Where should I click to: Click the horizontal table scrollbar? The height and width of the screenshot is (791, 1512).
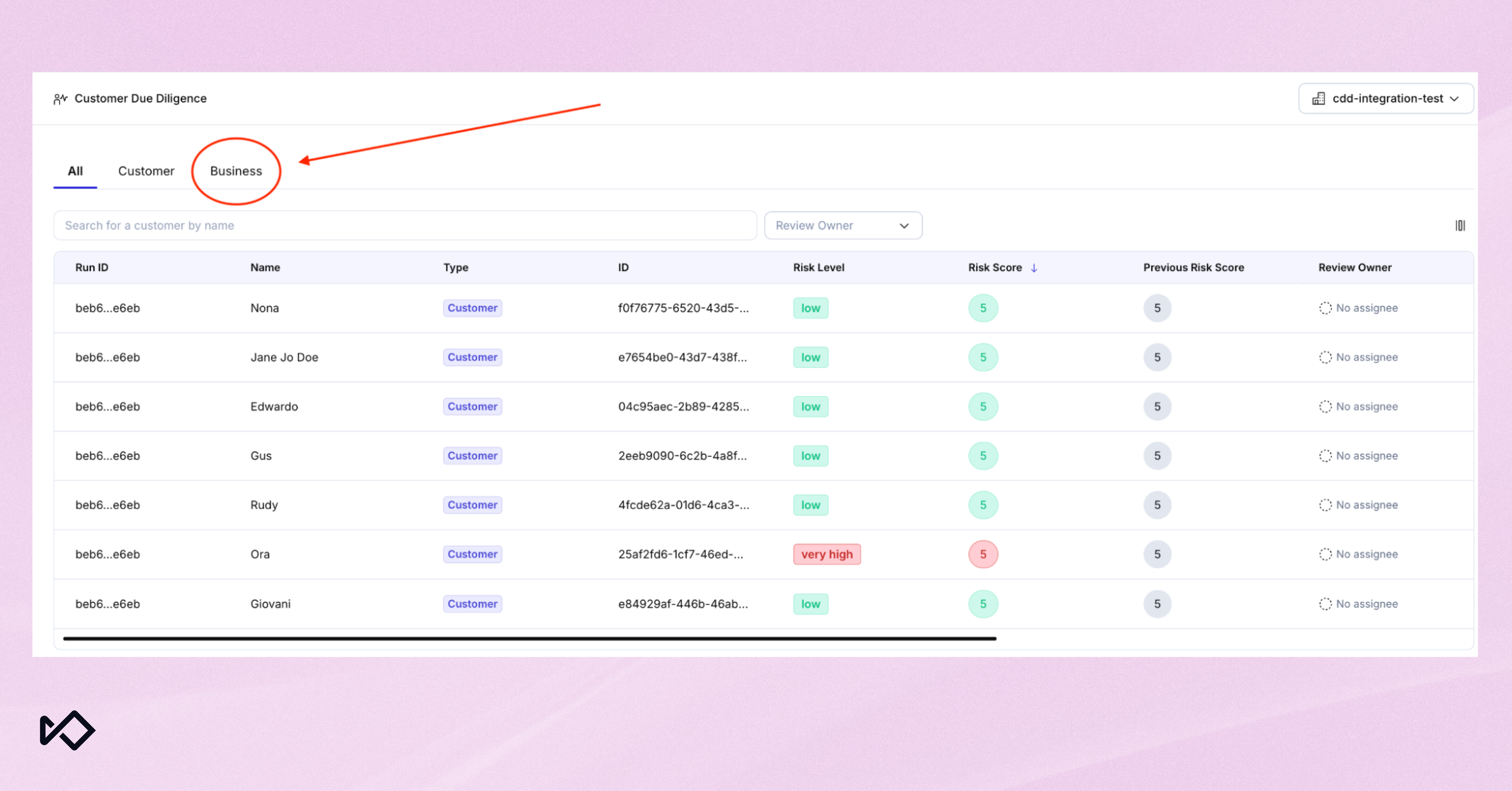click(530, 638)
